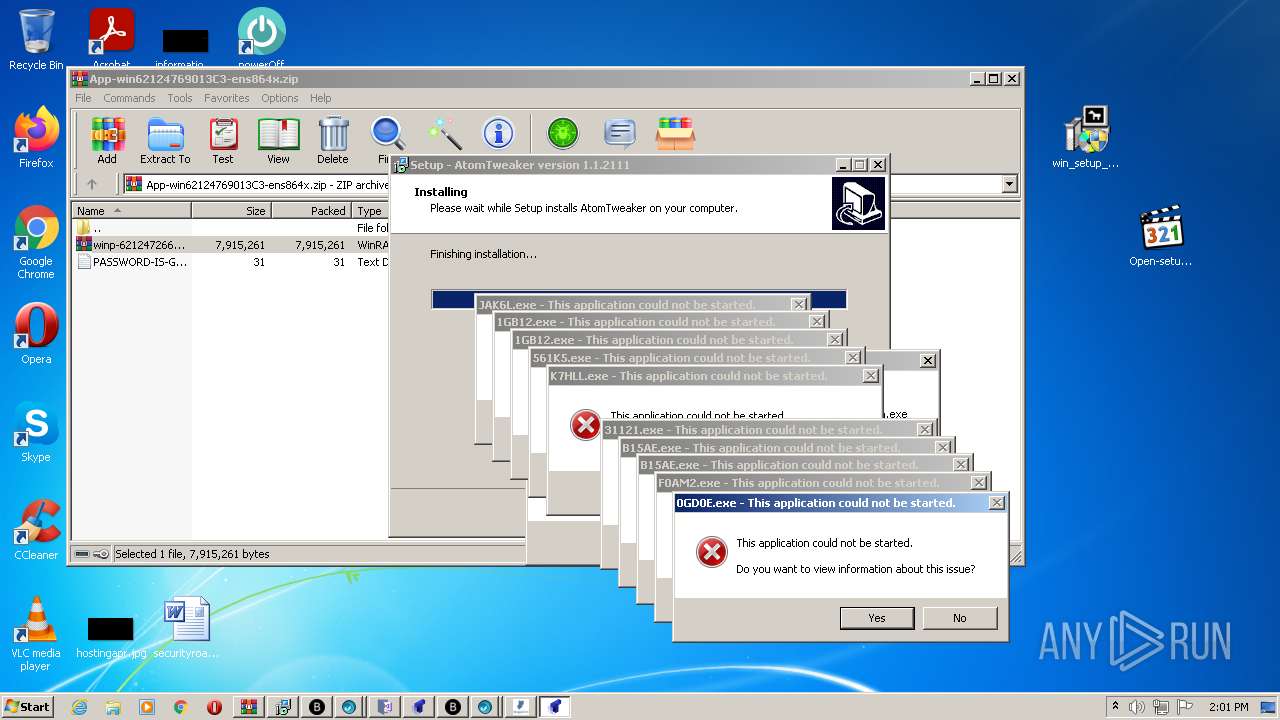
Task: Close the 0GD0E.exe error dialog
Action: pos(997,503)
